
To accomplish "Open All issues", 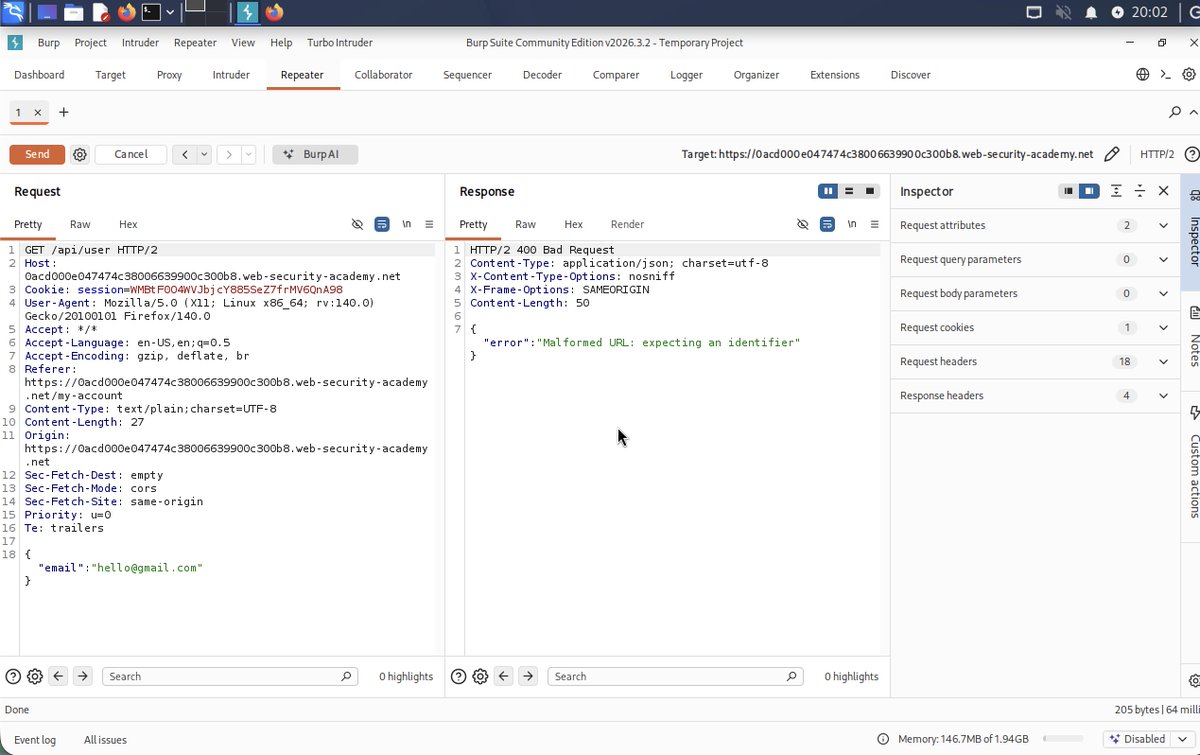I will [x=105, y=739].
